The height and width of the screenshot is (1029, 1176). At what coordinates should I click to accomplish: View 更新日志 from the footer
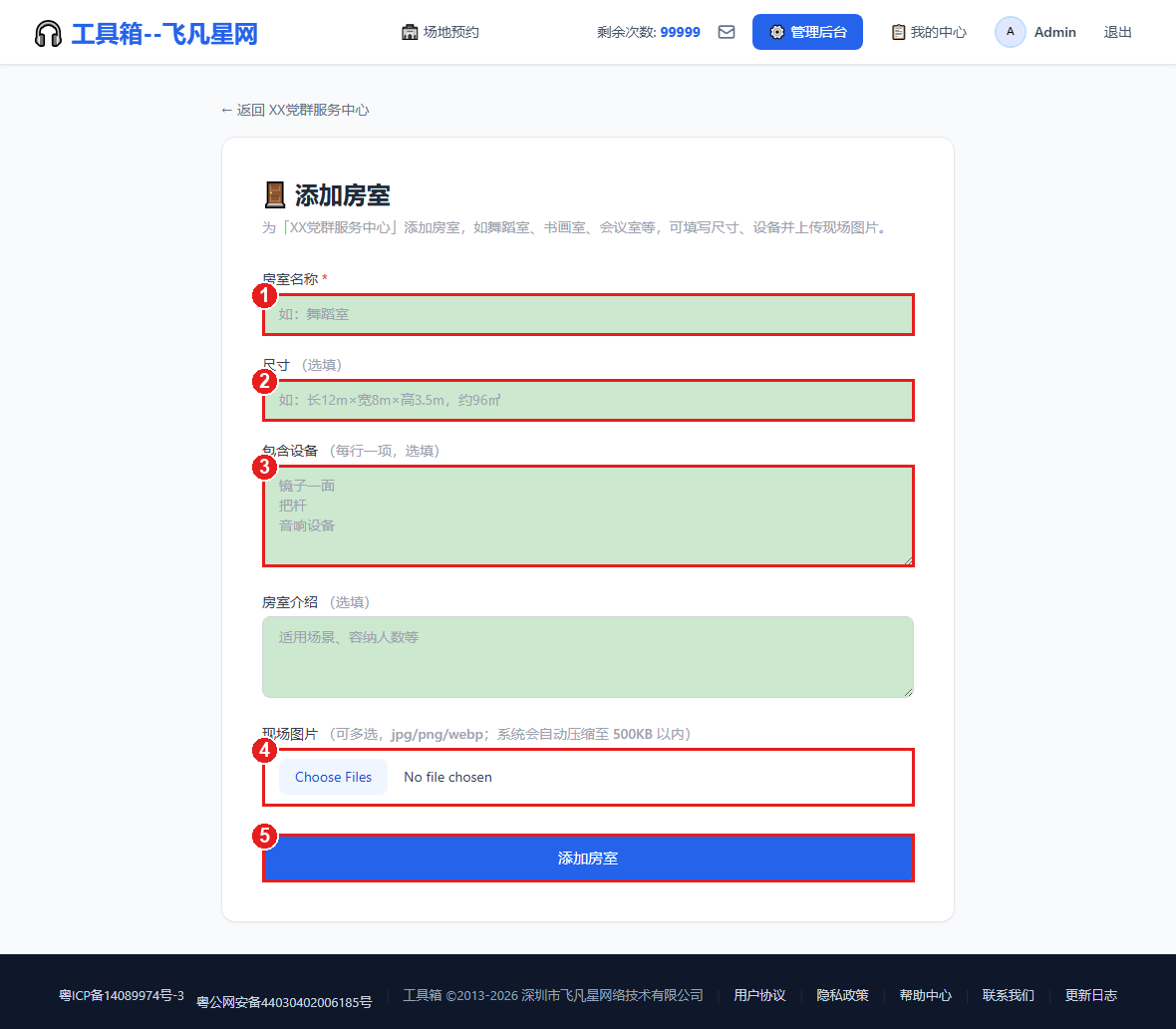click(x=1091, y=995)
